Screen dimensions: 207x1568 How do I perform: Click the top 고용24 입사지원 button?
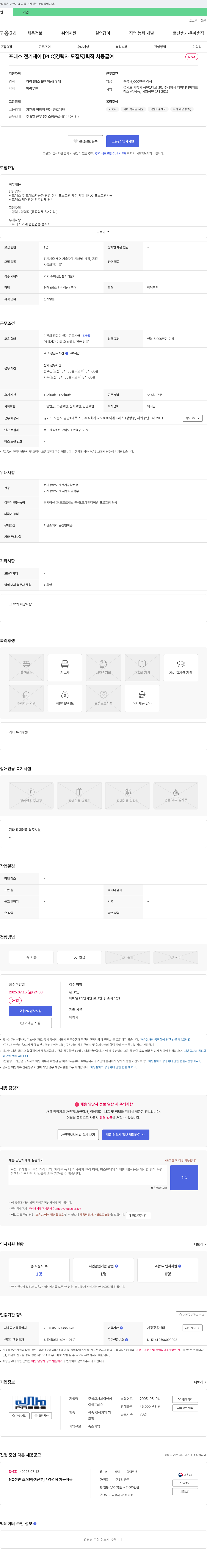tap(123, 141)
